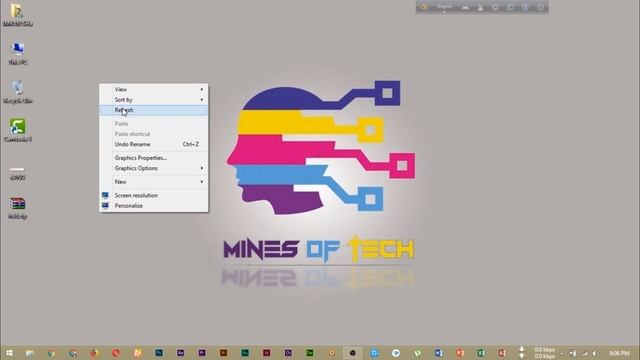Expand the New submenu in context menu

coord(153,182)
